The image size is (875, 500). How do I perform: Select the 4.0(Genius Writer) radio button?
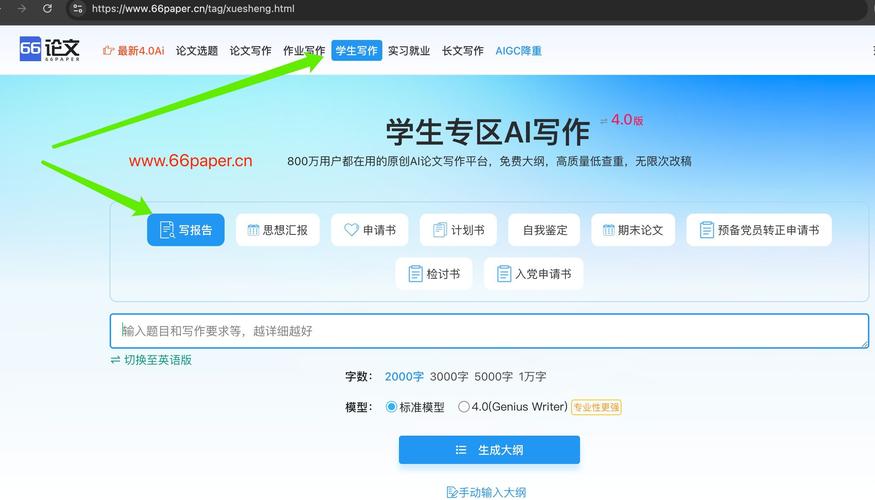[464, 407]
